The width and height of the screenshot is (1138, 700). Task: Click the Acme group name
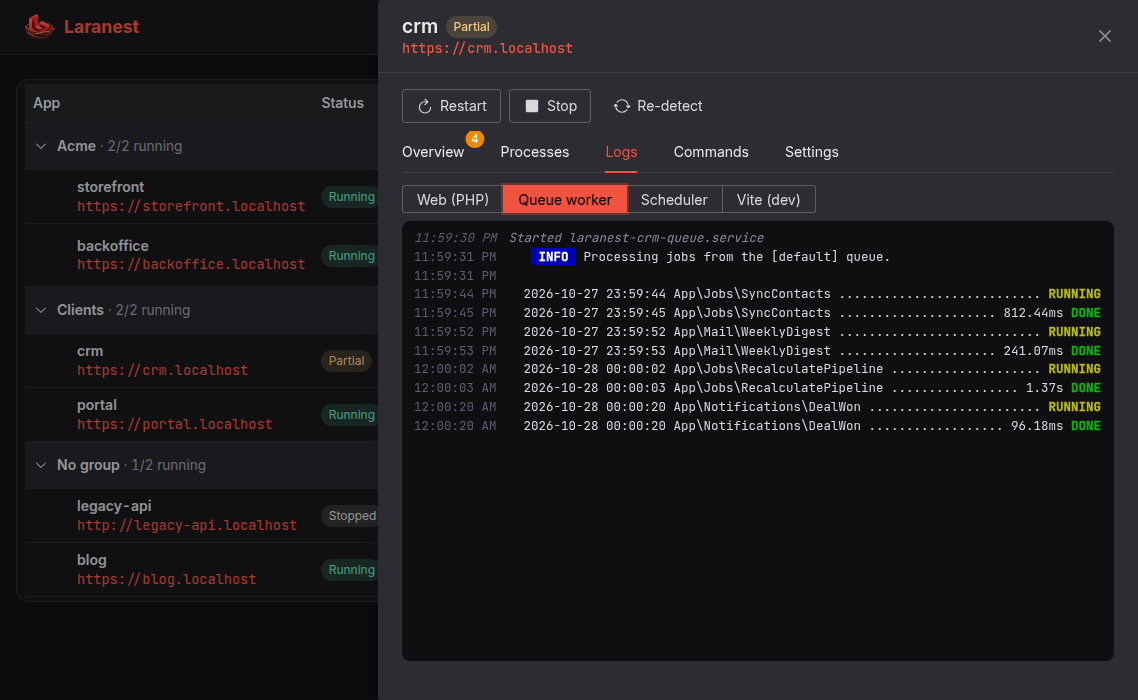pos(76,146)
